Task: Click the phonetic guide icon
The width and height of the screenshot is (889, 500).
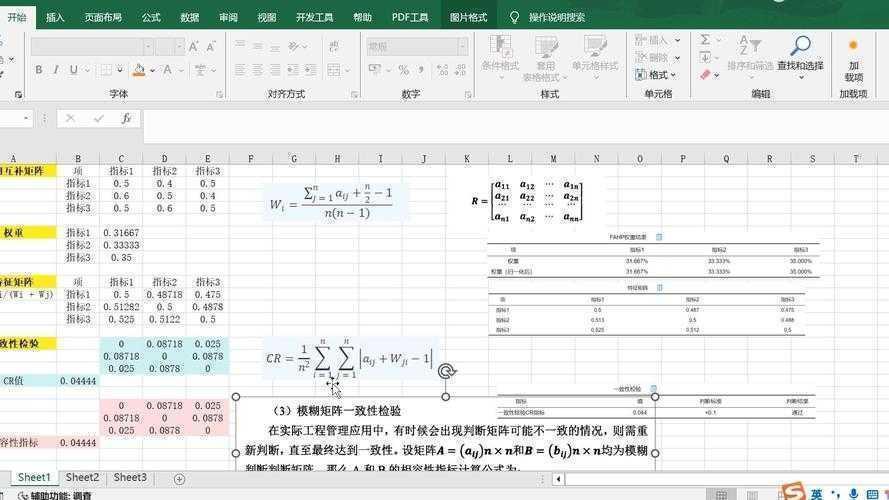Action: click(200, 70)
